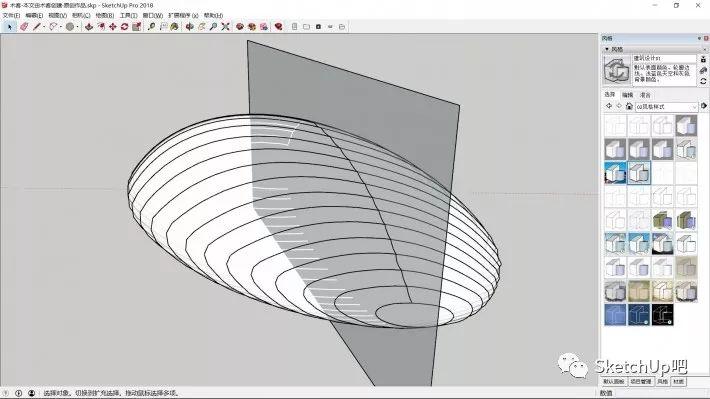Select the arrow Select tool
The width and height of the screenshot is (710, 399).
pos(9,27)
